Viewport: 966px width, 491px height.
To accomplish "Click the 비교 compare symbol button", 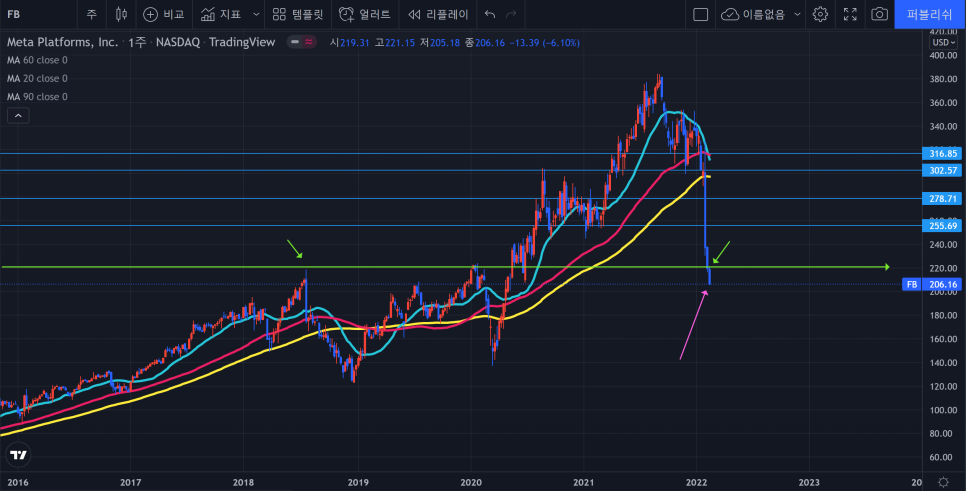I will 164,14.
